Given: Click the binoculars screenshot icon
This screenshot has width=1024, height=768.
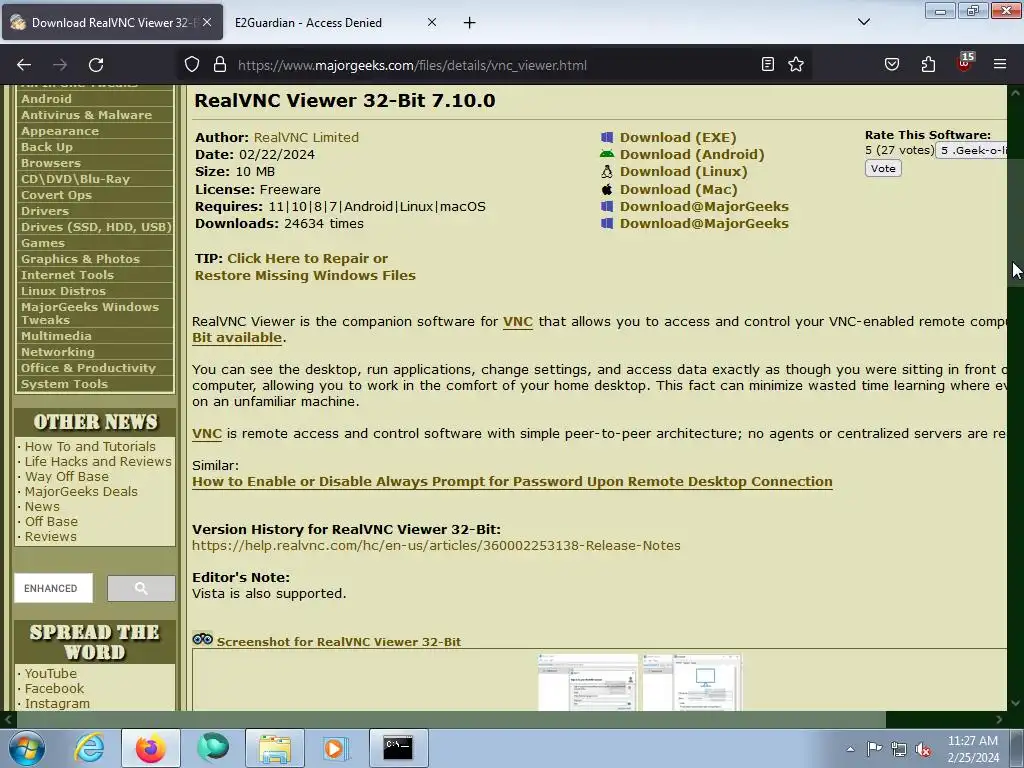Looking at the screenshot, I should (202, 639).
